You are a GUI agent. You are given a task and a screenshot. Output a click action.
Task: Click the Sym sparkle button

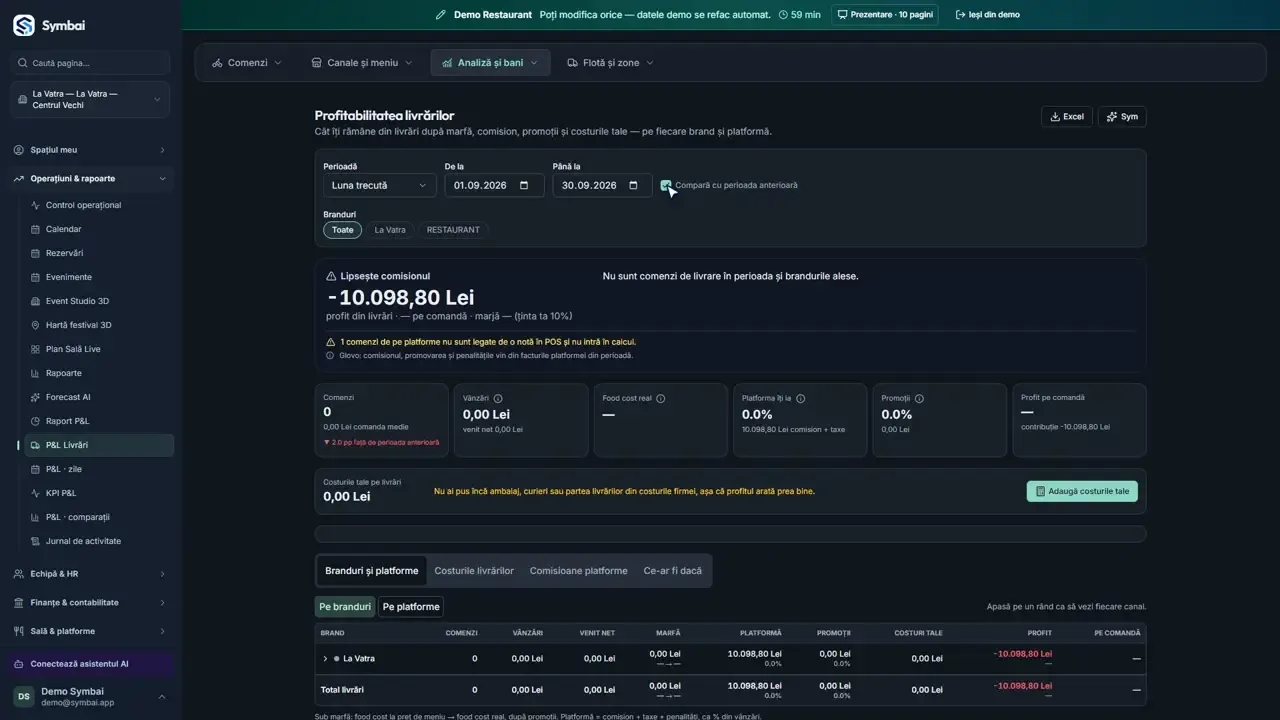click(1122, 117)
